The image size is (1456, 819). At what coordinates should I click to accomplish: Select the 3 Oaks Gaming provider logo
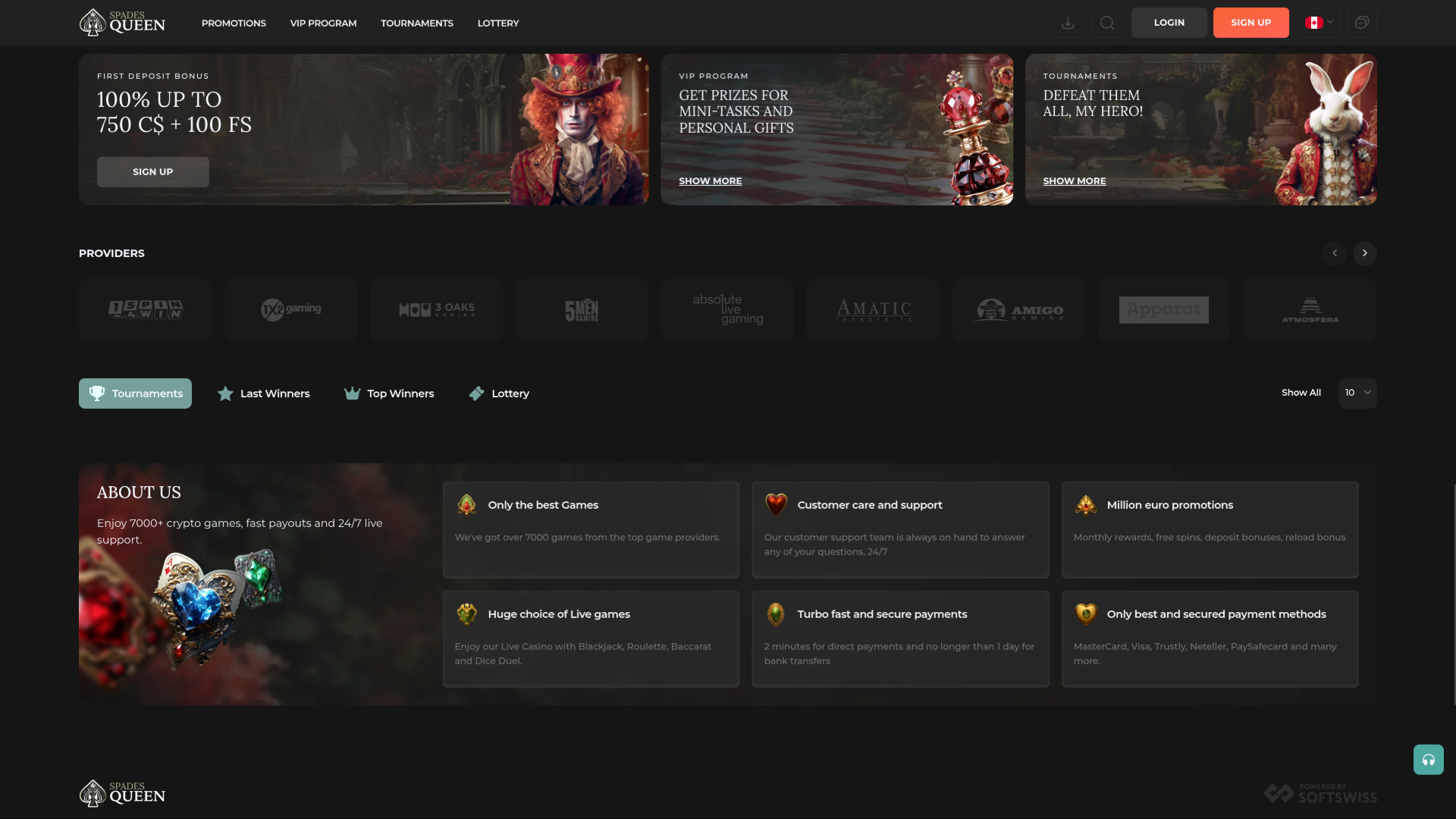pos(437,309)
